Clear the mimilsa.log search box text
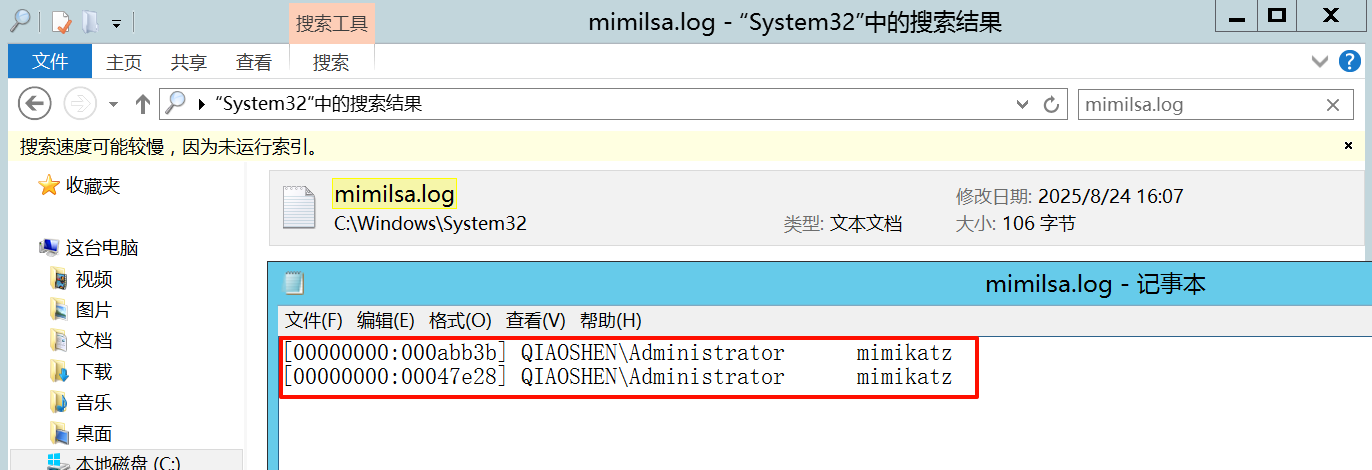Image resolution: width=1372 pixels, height=470 pixels. 1332,104
